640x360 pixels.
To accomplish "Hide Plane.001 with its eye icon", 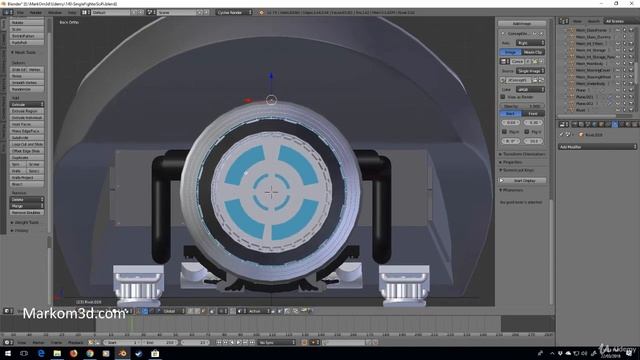I will (618, 96).
